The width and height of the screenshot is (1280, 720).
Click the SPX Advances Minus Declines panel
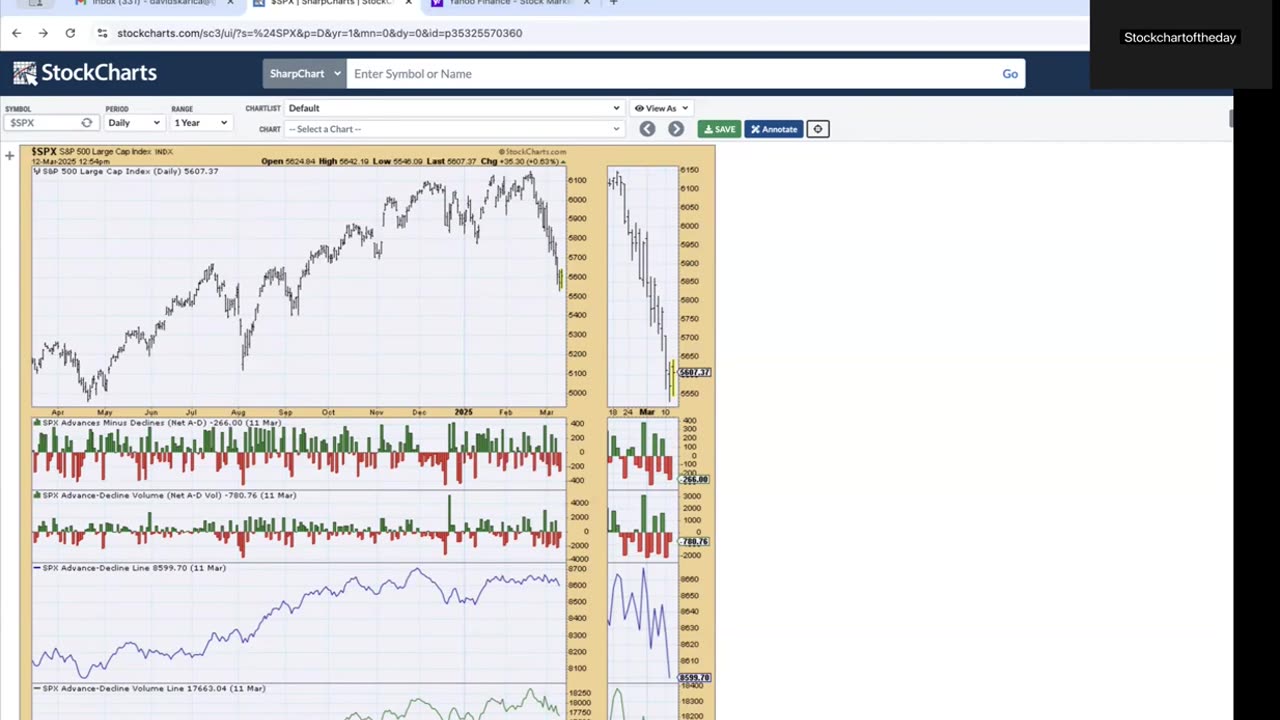tap(298, 453)
